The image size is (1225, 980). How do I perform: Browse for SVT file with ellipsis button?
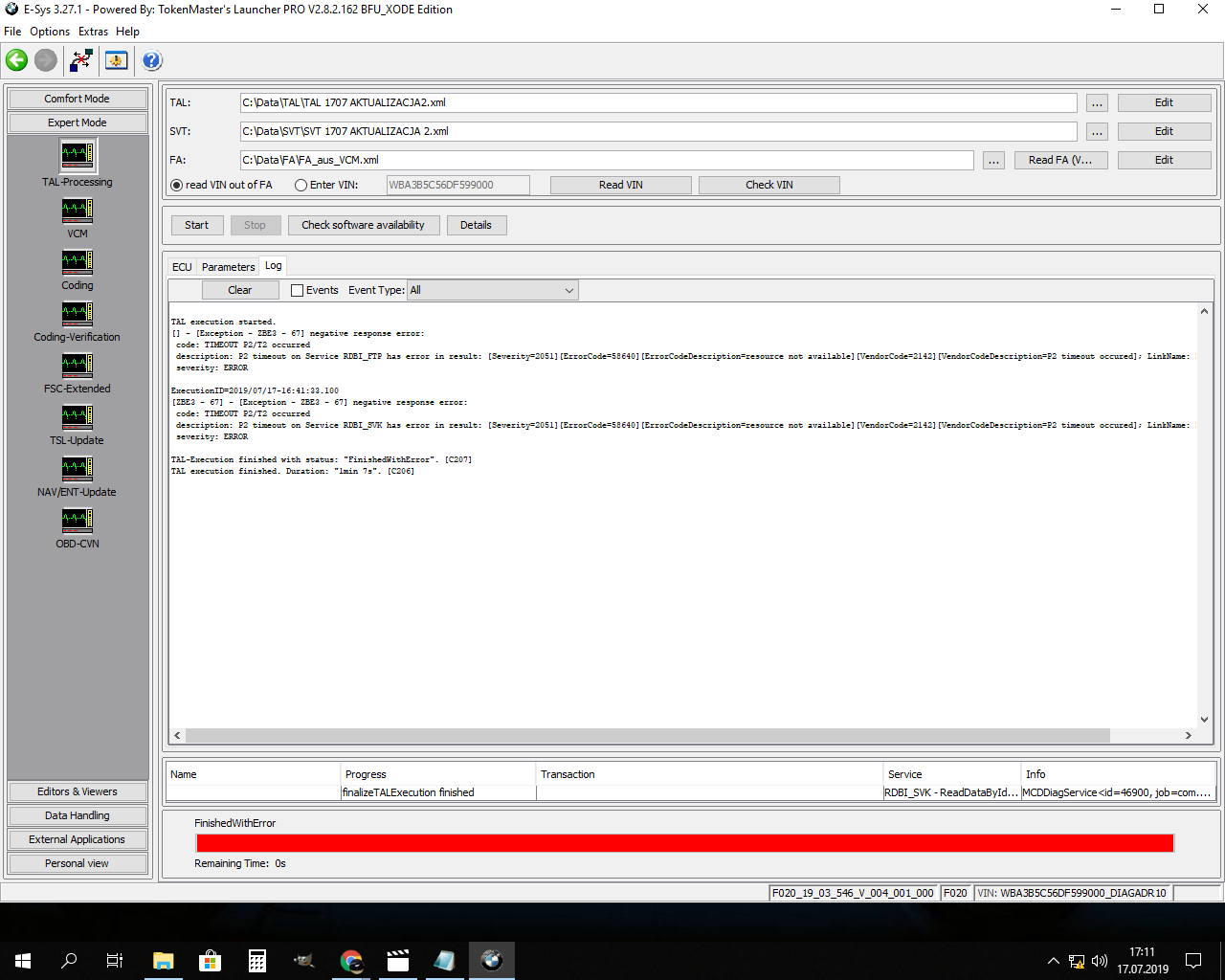(x=1097, y=131)
